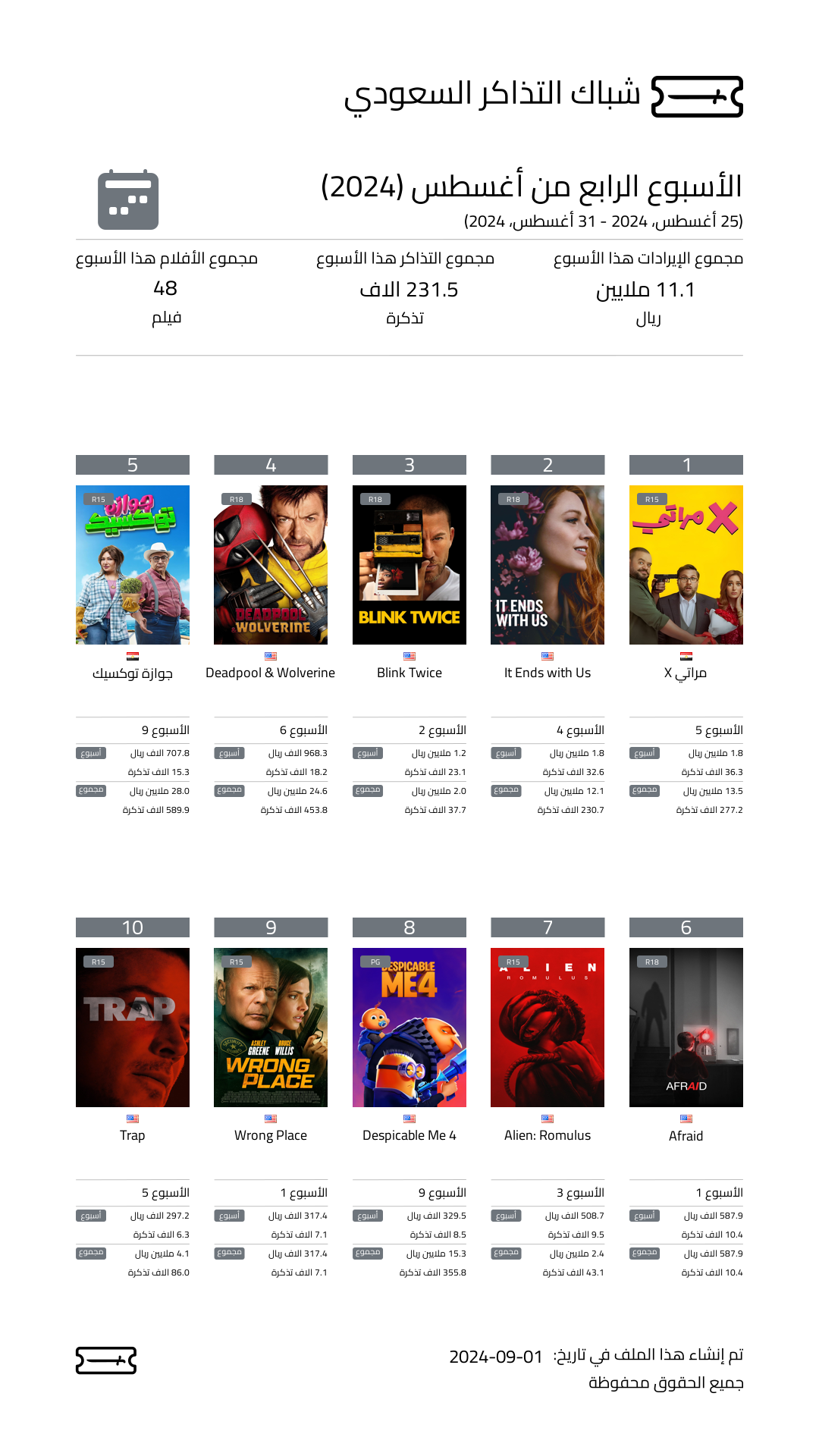Select the rank 10 header bar
The width and height of the screenshot is (819, 1456).
(x=133, y=927)
